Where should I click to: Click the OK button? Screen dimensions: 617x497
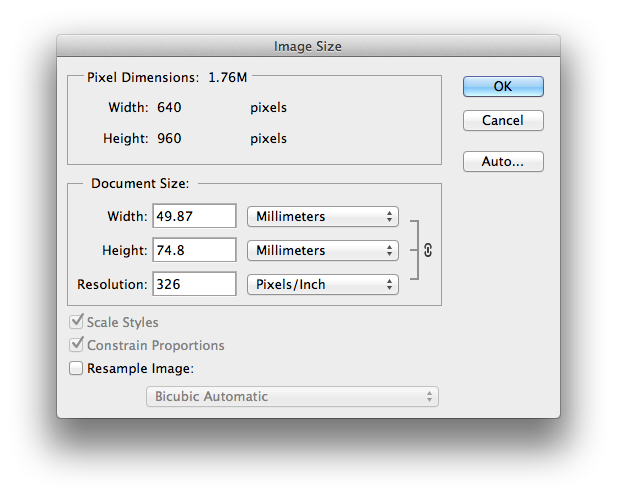click(503, 87)
